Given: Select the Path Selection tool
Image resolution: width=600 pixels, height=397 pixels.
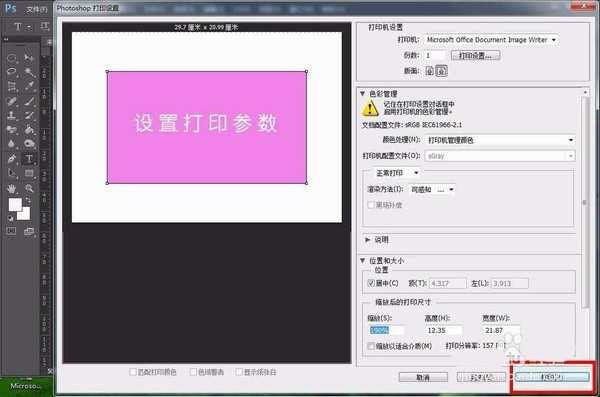Looking at the screenshot, I should tap(12, 173).
